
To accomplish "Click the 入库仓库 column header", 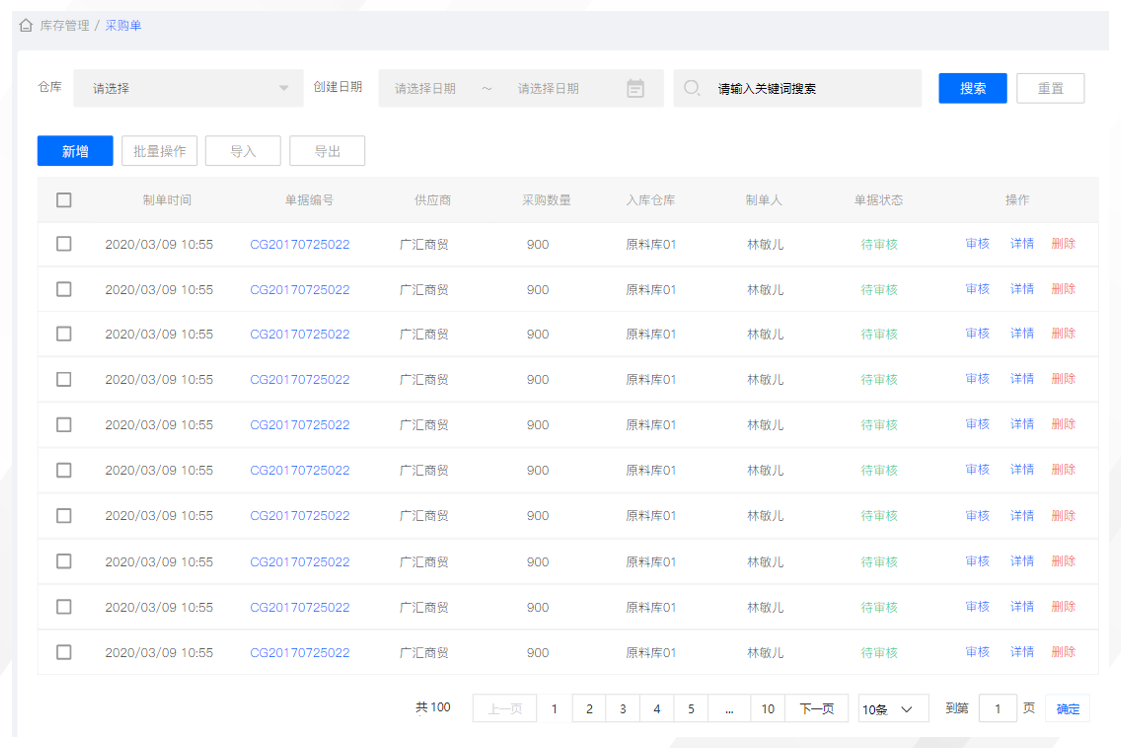I will (x=651, y=200).
